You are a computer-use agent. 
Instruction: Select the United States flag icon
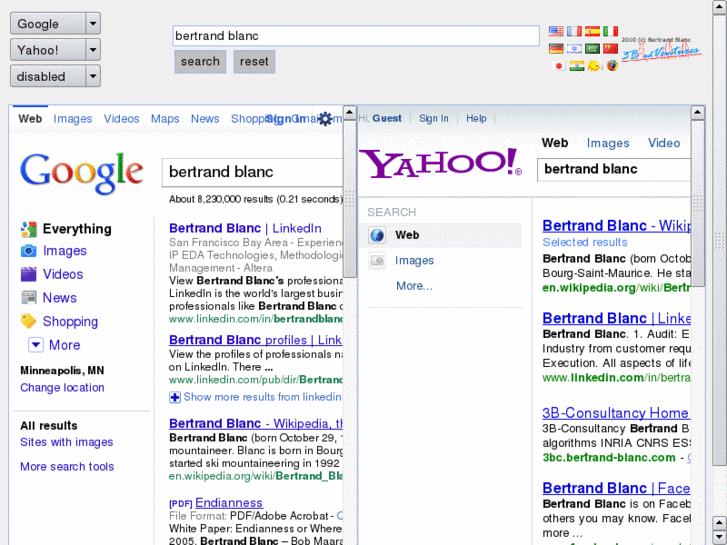[x=556, y=31]
